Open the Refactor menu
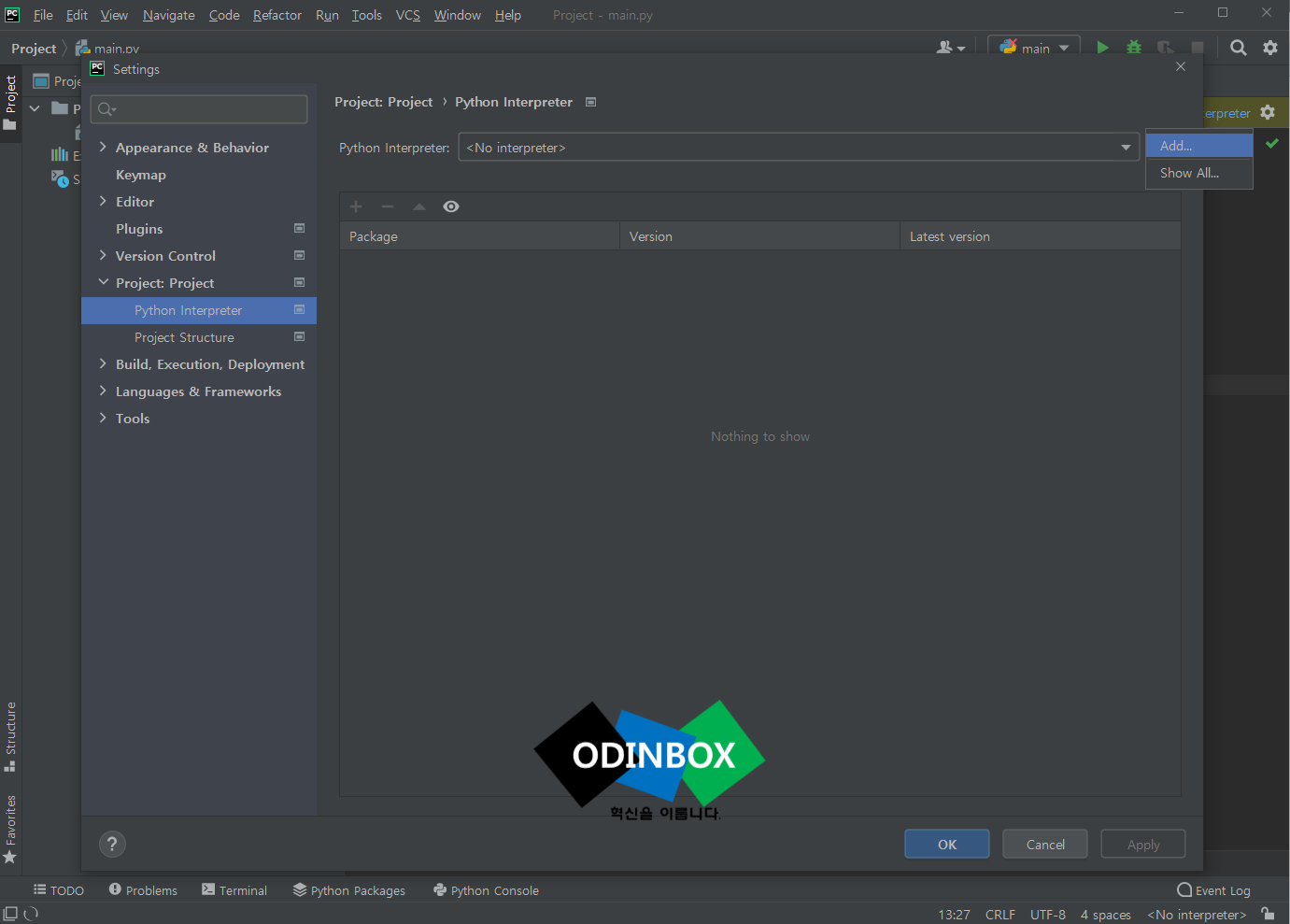 click(x=277, y=15)
